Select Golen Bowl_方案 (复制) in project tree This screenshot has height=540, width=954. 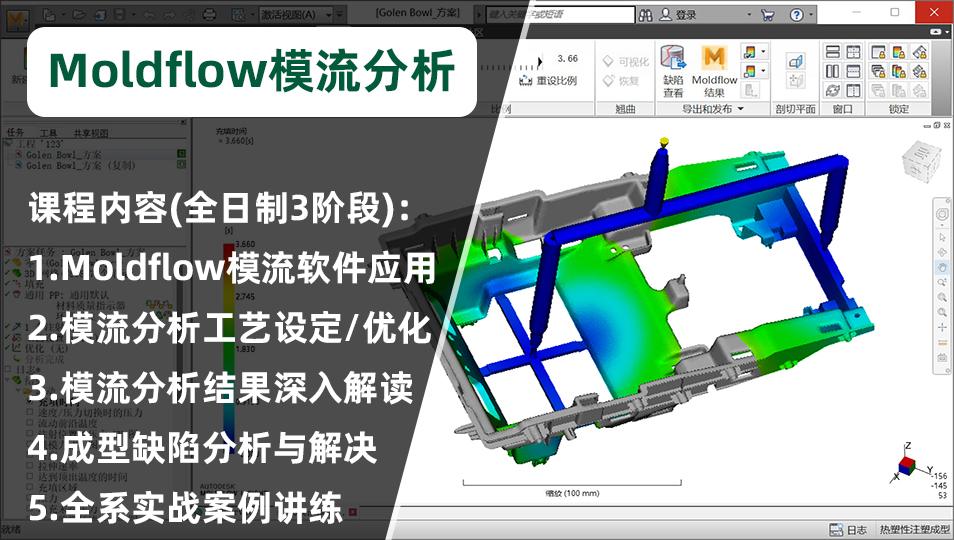coord(80,165)
